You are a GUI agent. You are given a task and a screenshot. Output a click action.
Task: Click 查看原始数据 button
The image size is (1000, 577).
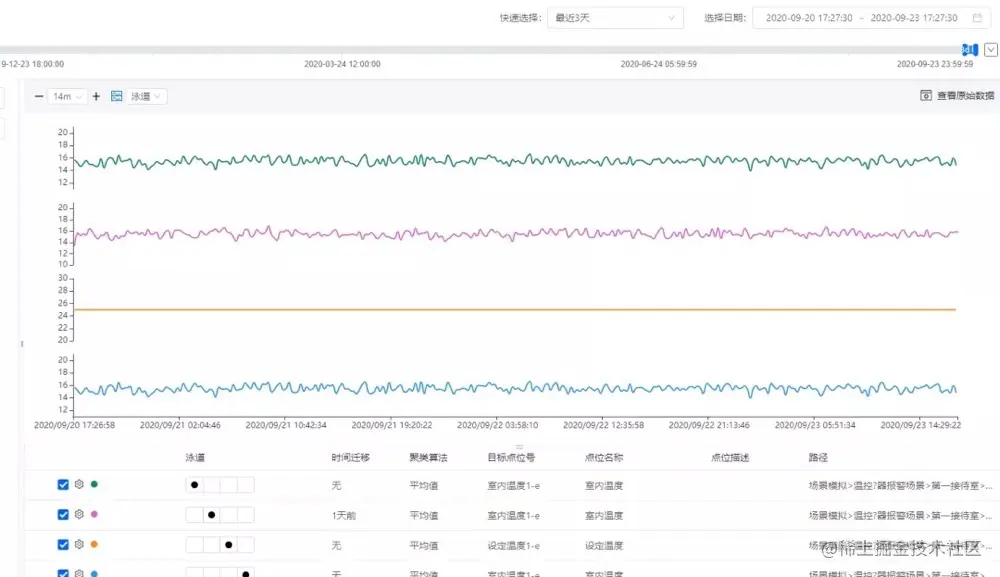click(957, 96)
